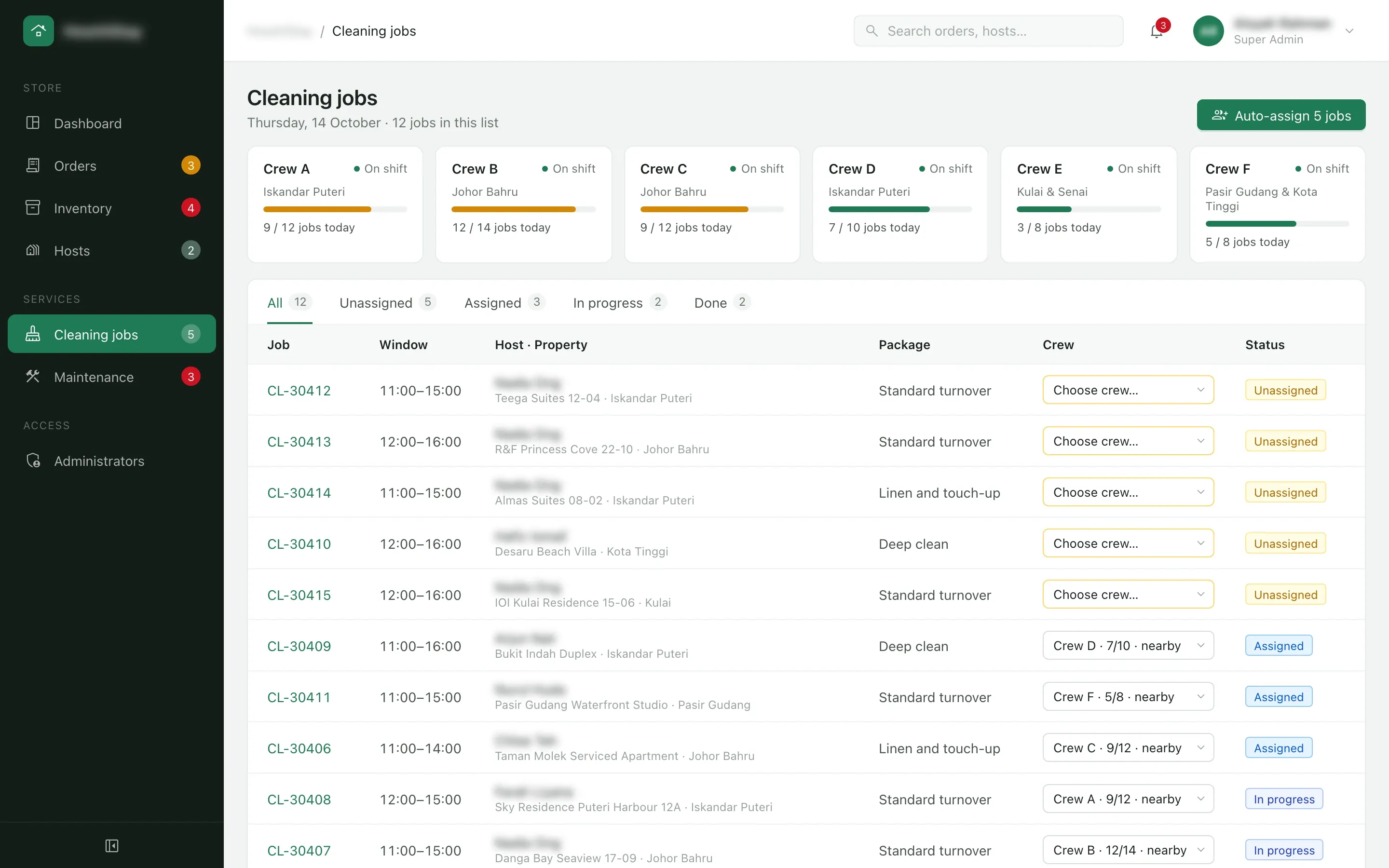Open Orders in sidebar
Image resolution: width=1389 pixels, height=868 pixels.
pyautogui.click(x=112, y=165)
